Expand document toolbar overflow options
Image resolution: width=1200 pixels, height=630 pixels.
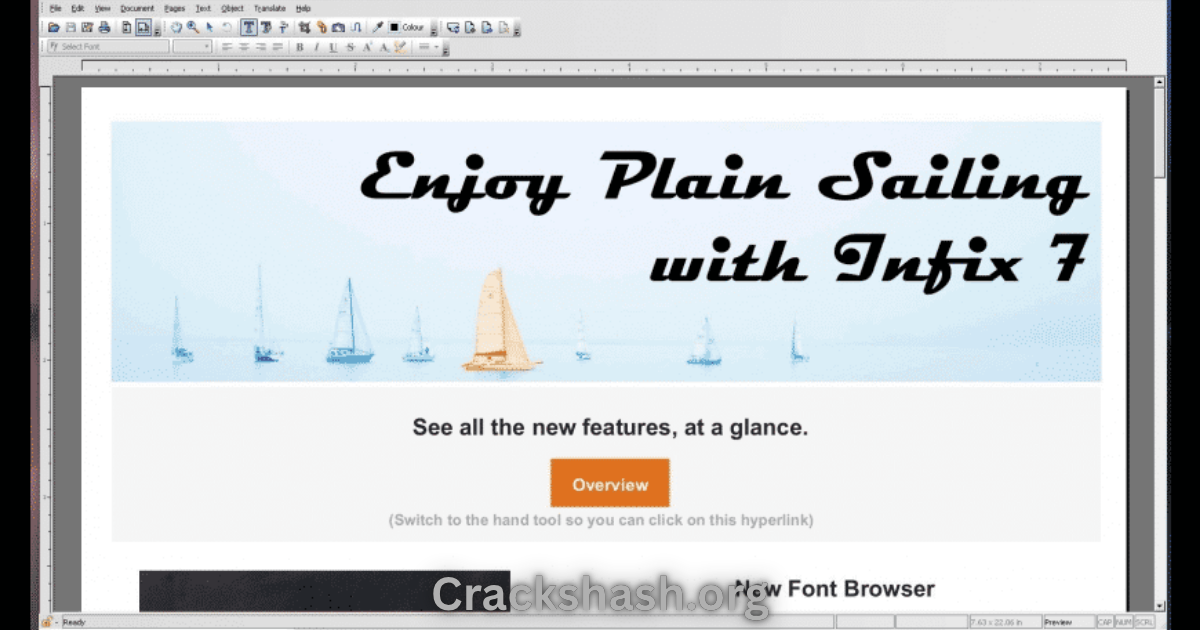[519, 31]
